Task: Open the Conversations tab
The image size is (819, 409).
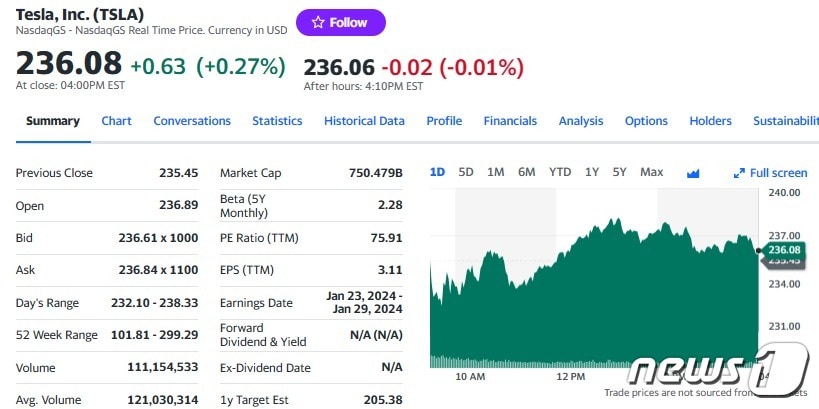Action: click(x=192, y=121)
